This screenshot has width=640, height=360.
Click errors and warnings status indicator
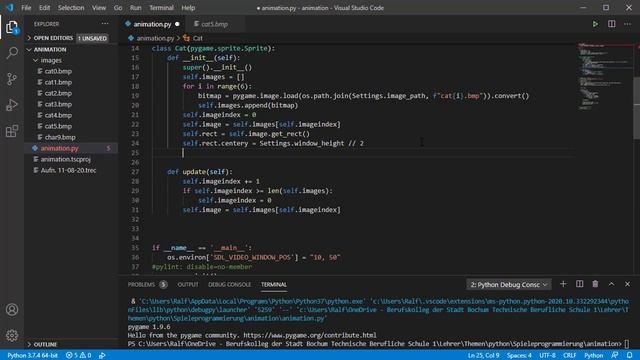[x=79, y=355]
